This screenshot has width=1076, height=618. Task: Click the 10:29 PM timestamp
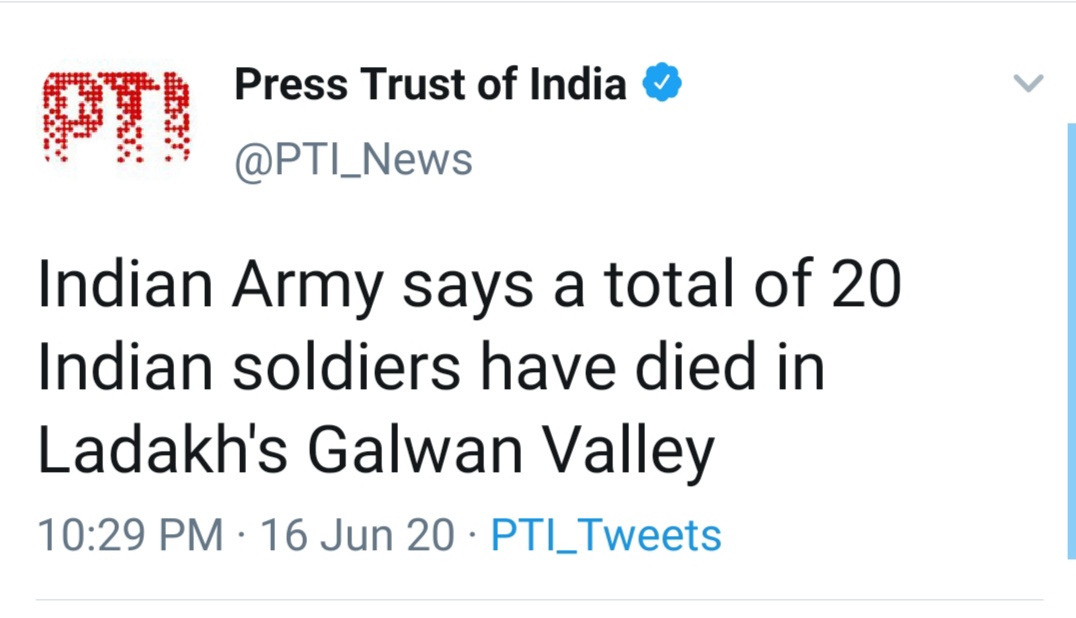[130, 535]
